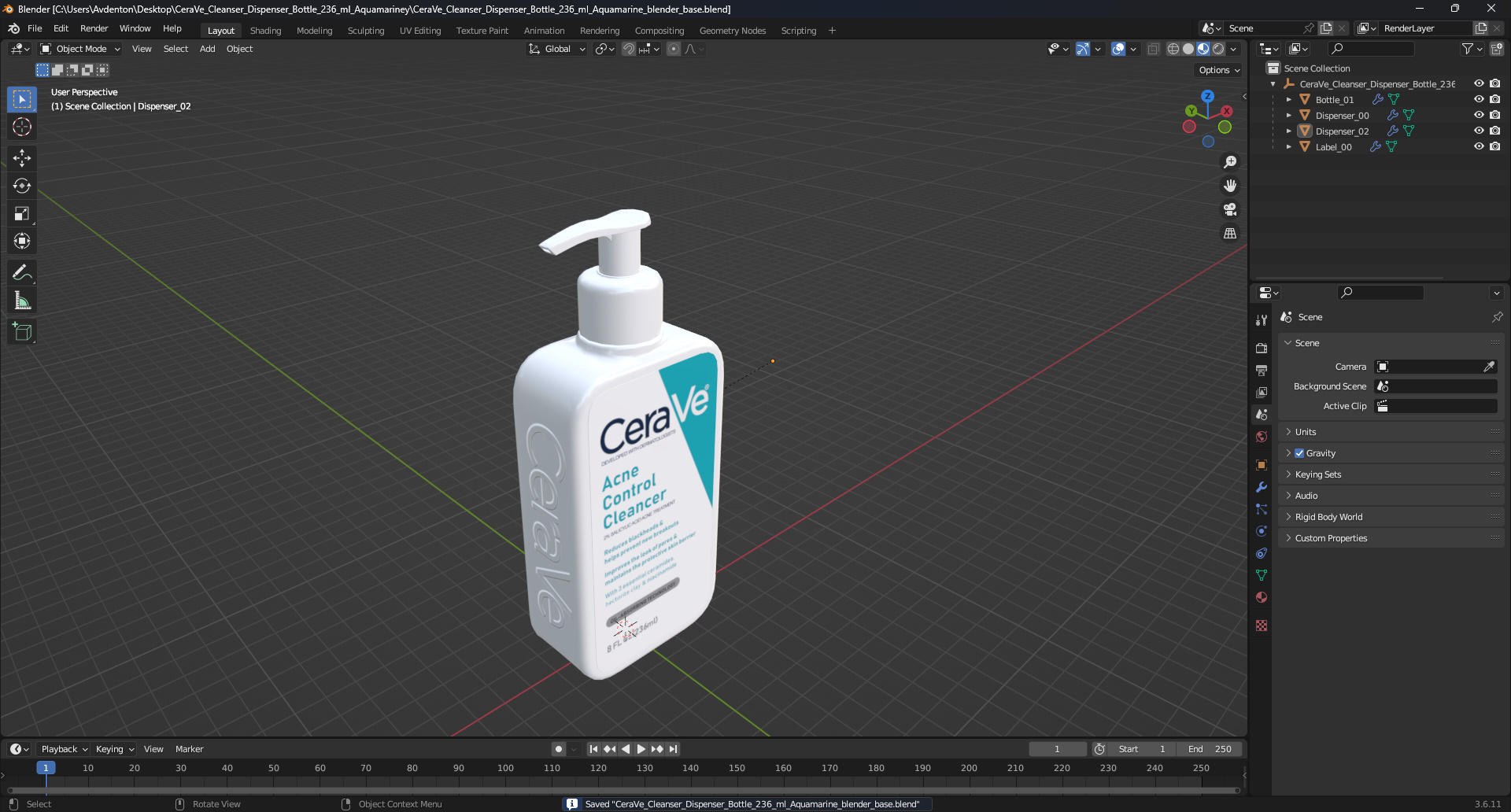Click the zoom view magnifier icon
This screenshot has width=1511, height=812.
pos(1230,162)
